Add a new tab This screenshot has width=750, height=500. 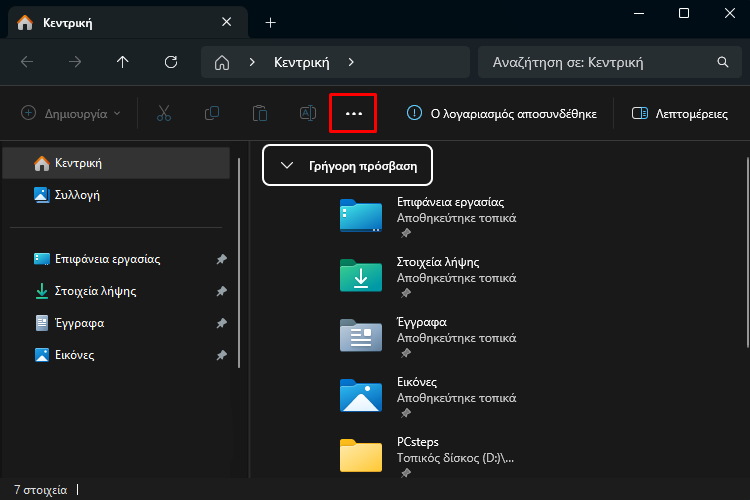(x=270, y=22)
